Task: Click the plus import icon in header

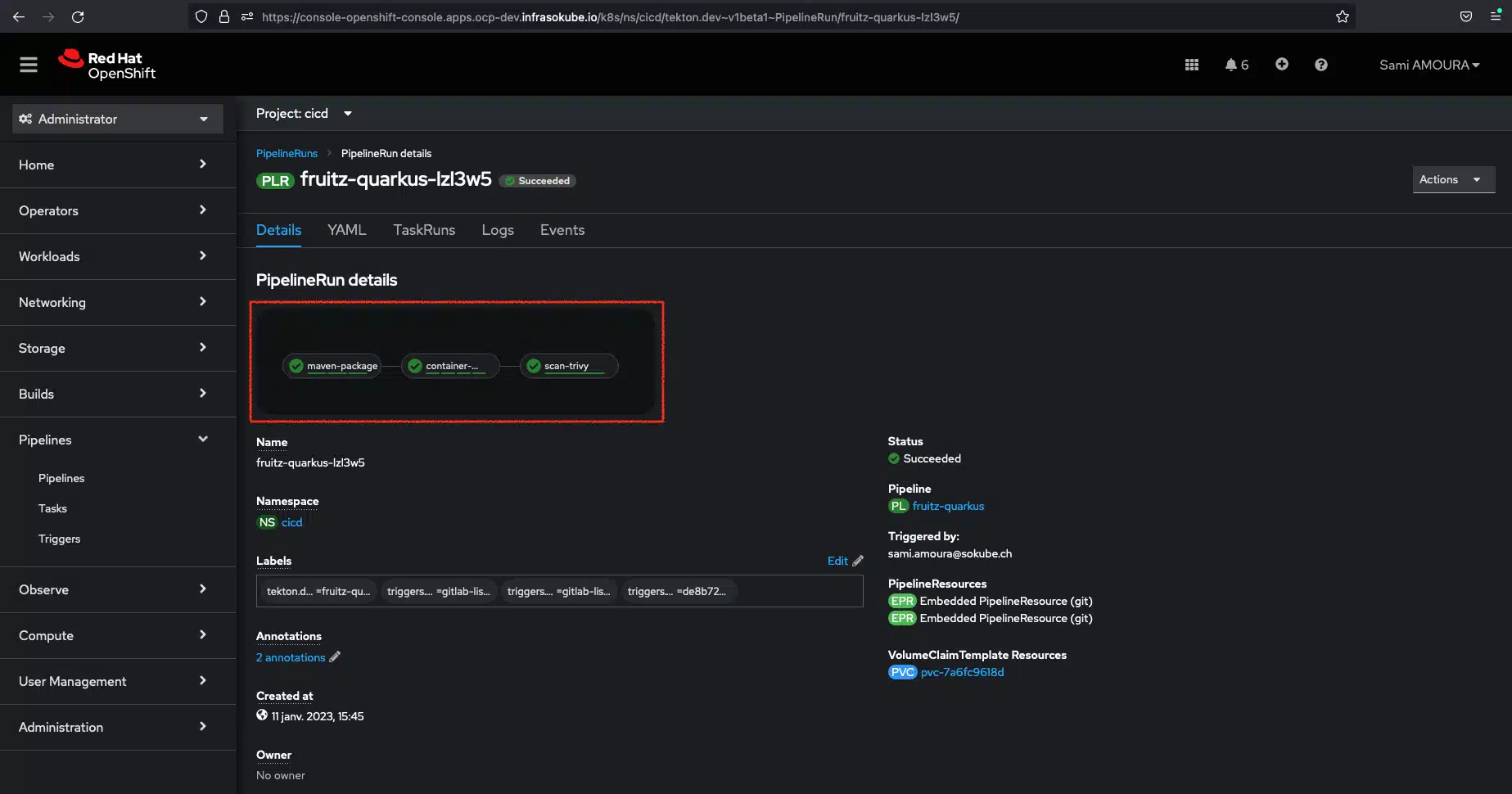Action: click(1282, 64)
